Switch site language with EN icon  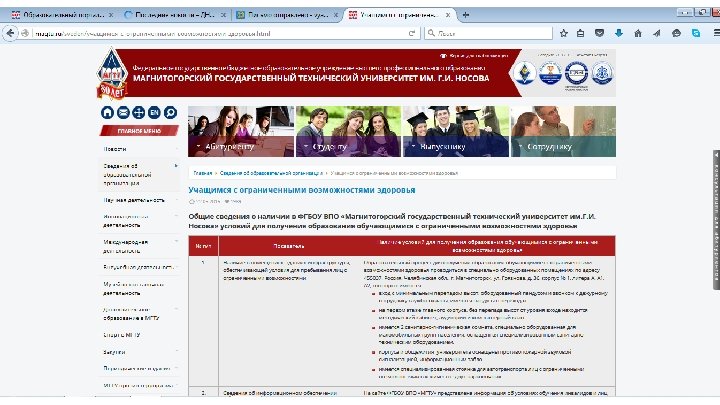[154, 112]
